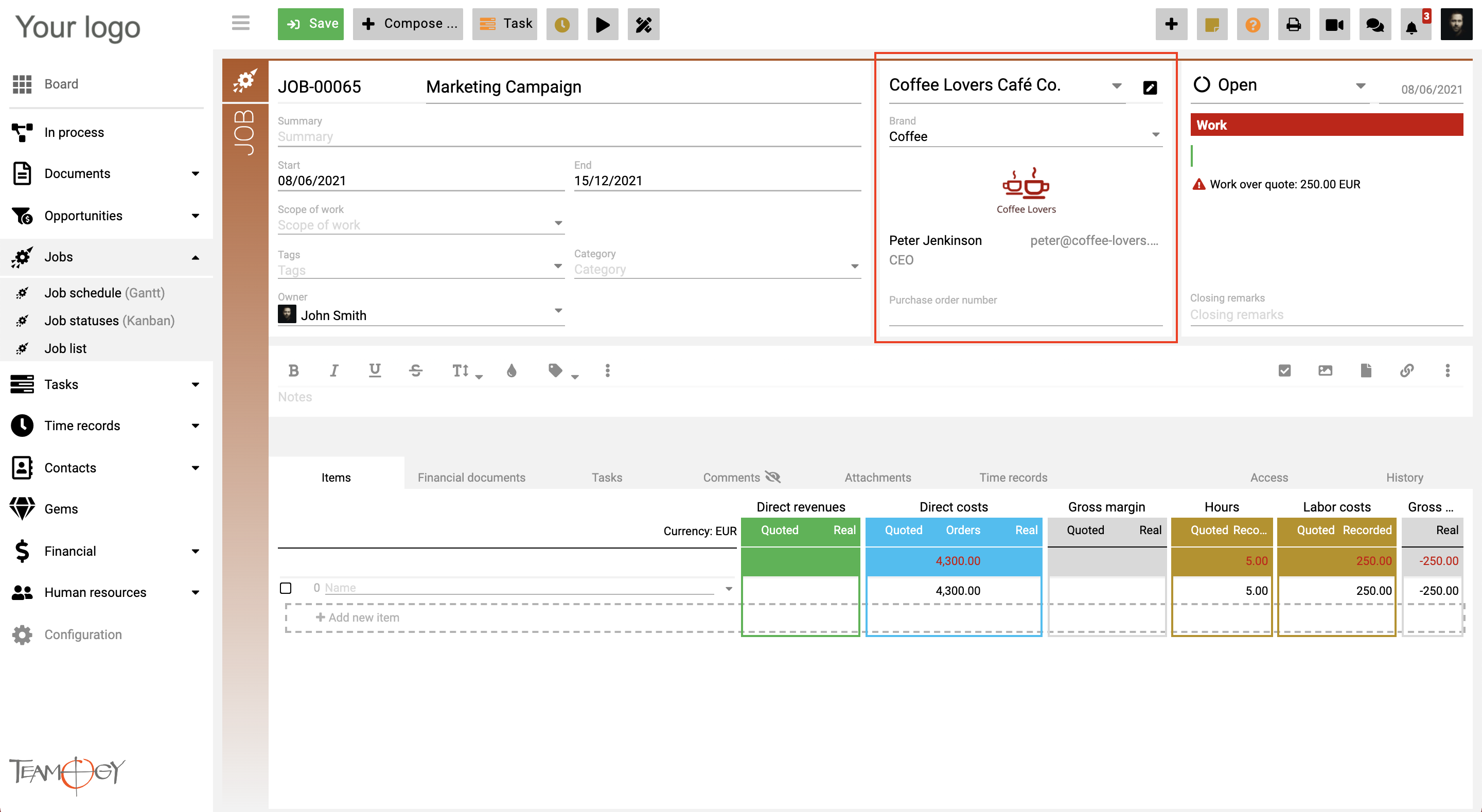The height and width of the screenshot is (812, 1482).
Task: Start a video call via camera icon
Action: 1334,24
